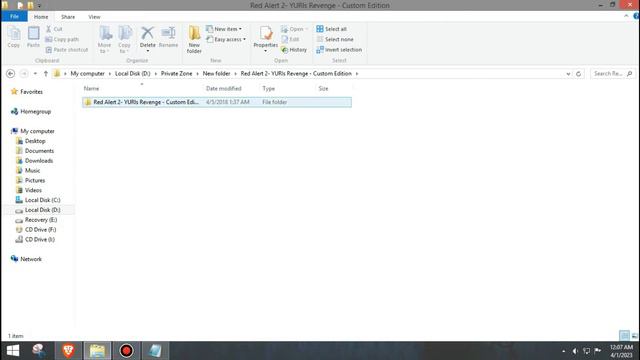
Task: Open the Open button dropdown
Action: click(307, 29)
